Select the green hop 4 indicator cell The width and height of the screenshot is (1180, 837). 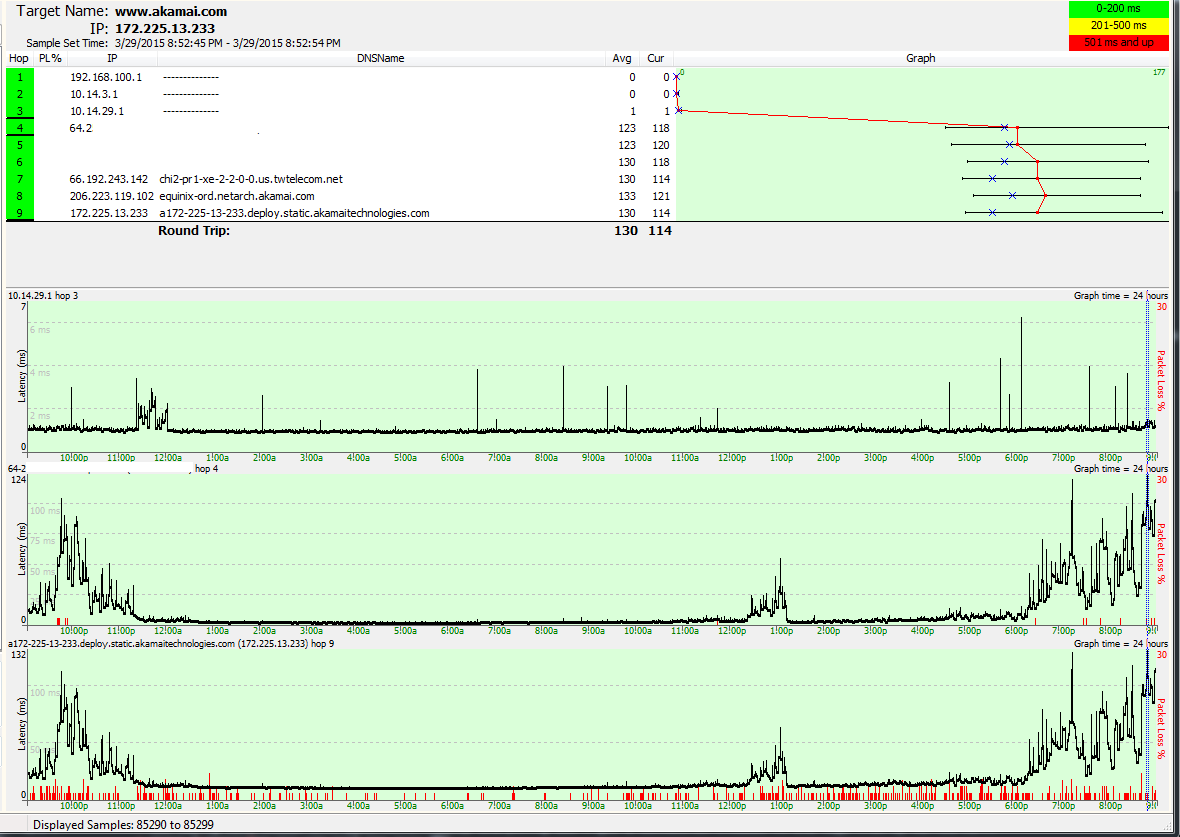coord(19,128)
